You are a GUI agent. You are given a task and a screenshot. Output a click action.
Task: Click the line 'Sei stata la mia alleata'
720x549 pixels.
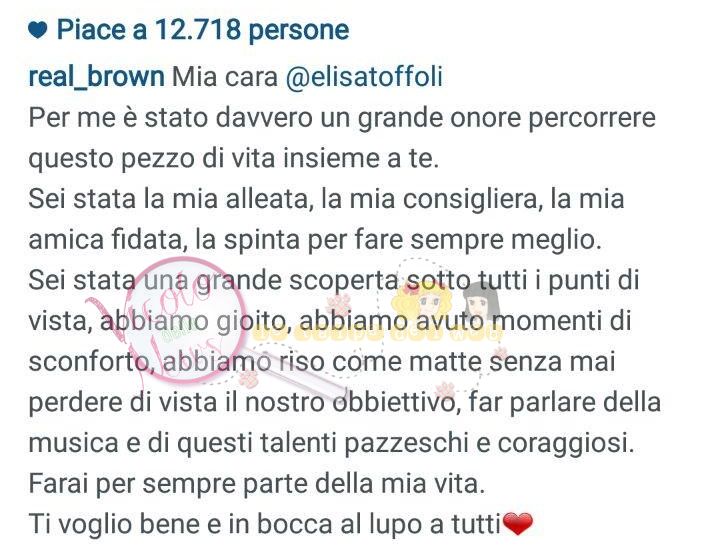coord(326,199)
